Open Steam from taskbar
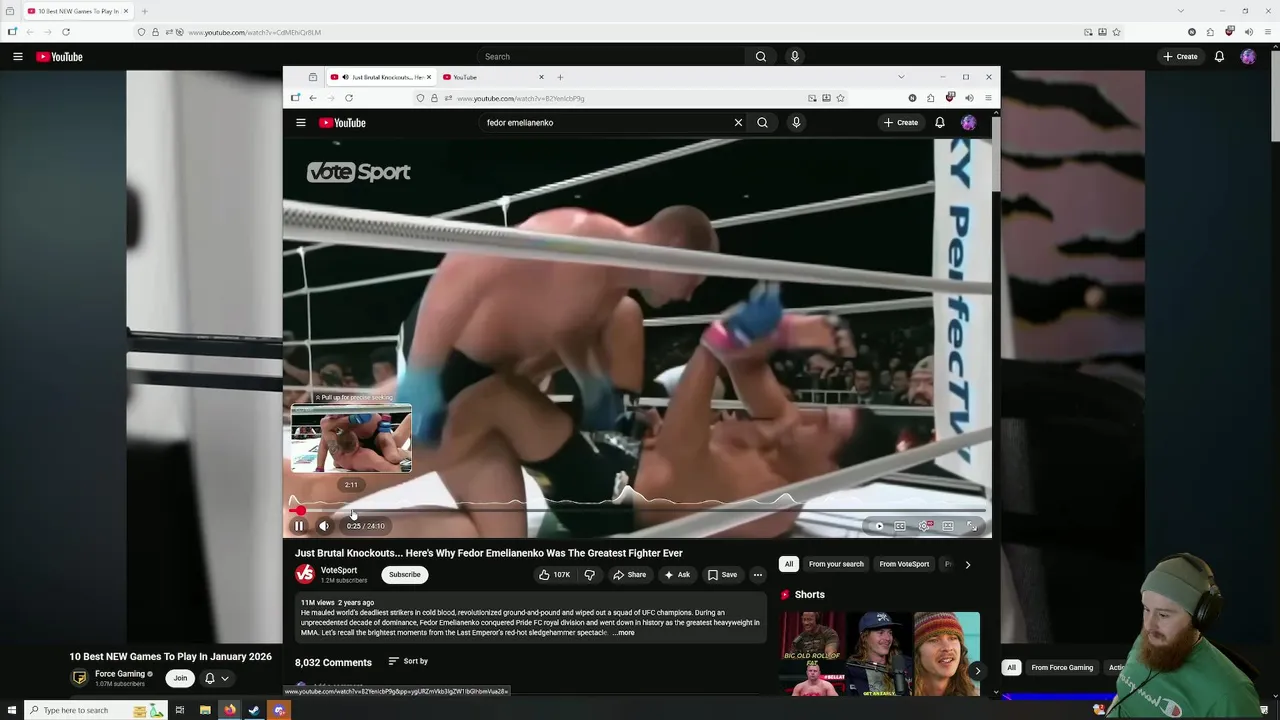Image resolution: width=1280 pixels, height=720 pixels. coord(254,710)
